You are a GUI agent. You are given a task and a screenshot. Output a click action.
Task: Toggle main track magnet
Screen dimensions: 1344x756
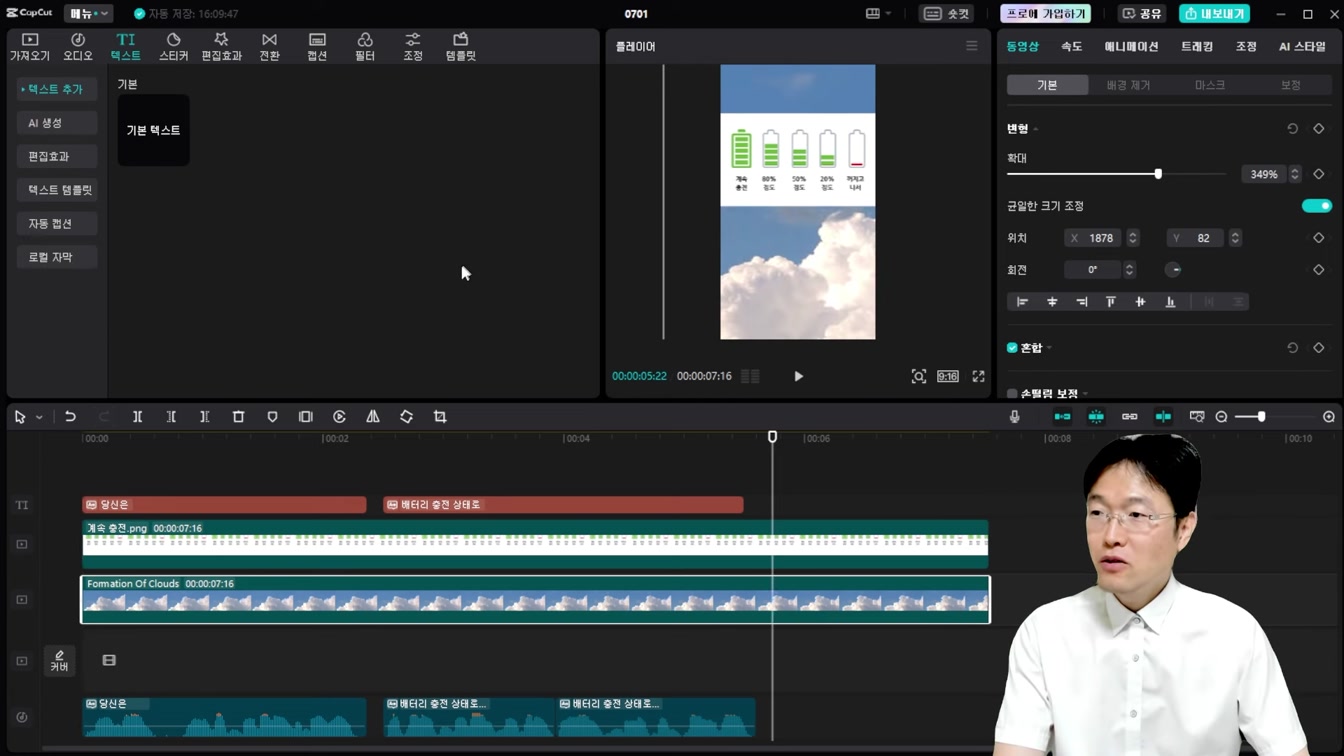point(1062,417)
